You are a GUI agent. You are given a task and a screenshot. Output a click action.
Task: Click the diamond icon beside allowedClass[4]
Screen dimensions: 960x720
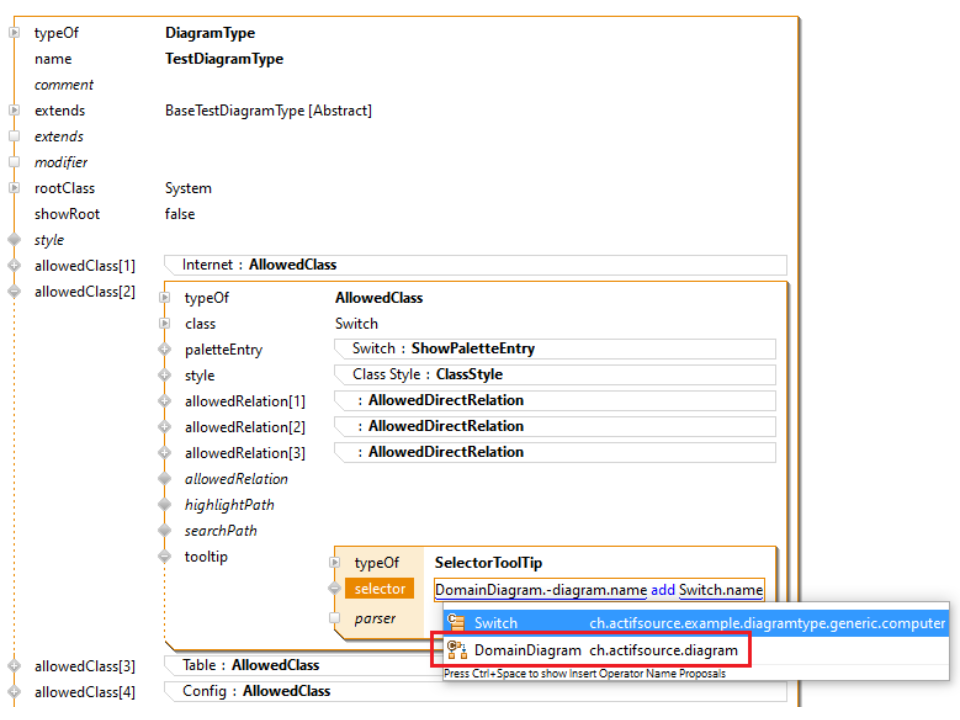tap(16, 691)
